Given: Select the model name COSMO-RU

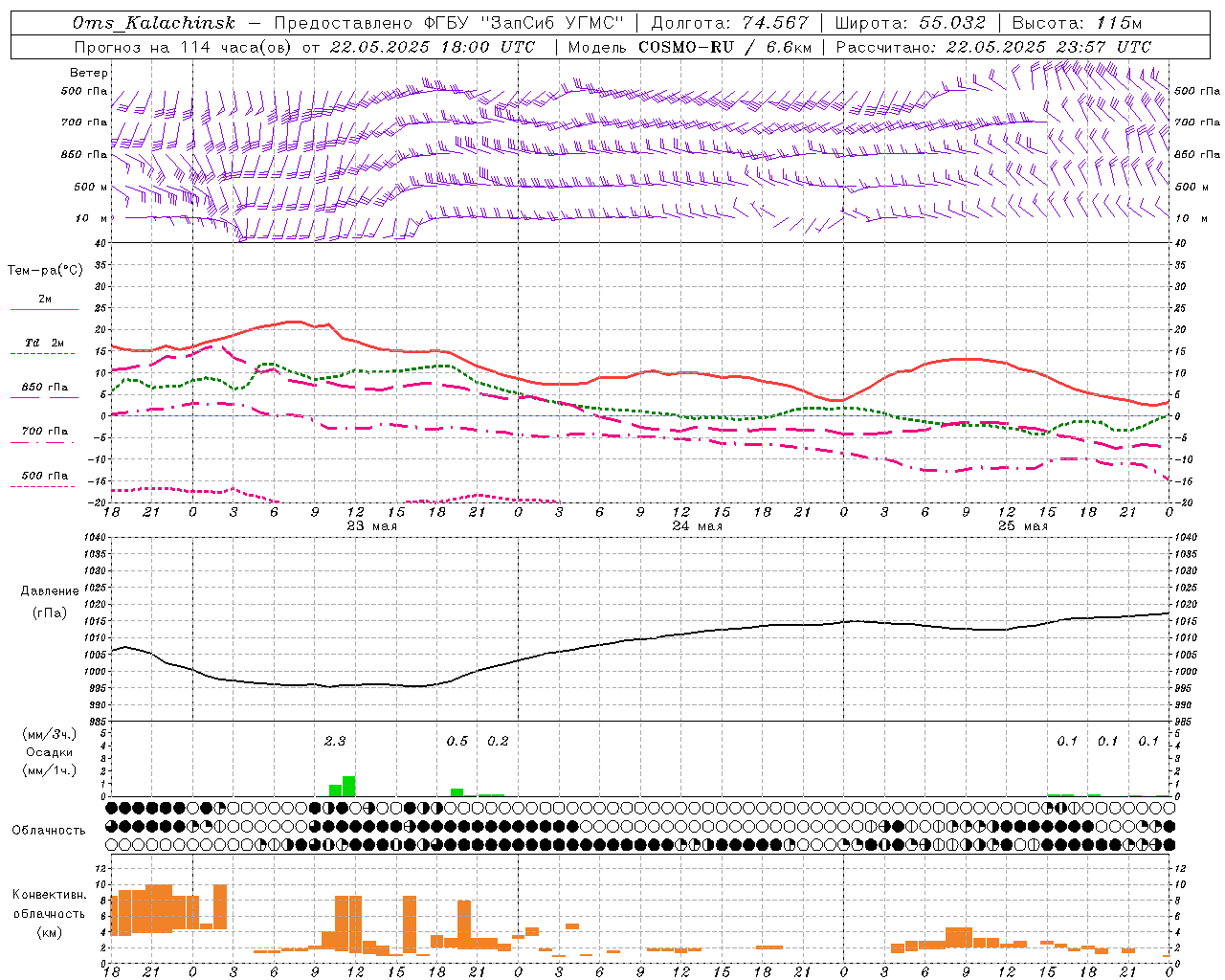Looking at the screenshot, I should tap(686, 47).
